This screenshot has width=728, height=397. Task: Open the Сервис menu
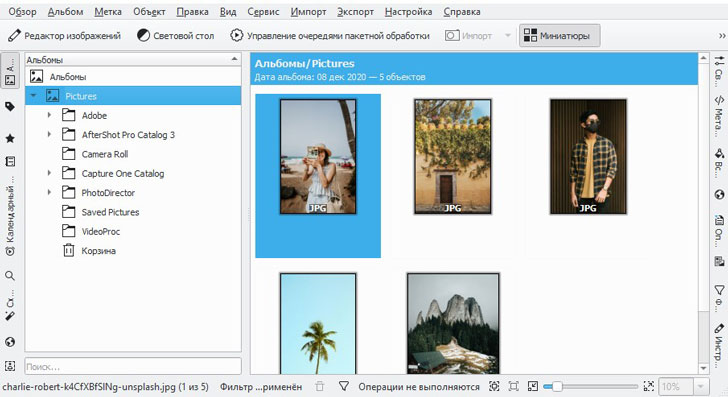tap(263, 12)
